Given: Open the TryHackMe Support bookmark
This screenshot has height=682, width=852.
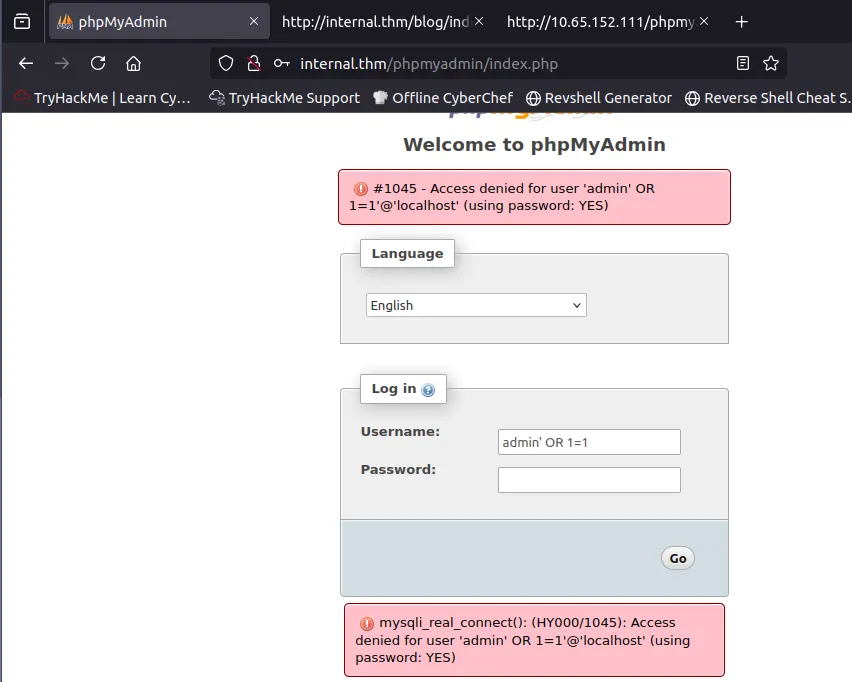Looking at the screenshot, I should (284, 98).
